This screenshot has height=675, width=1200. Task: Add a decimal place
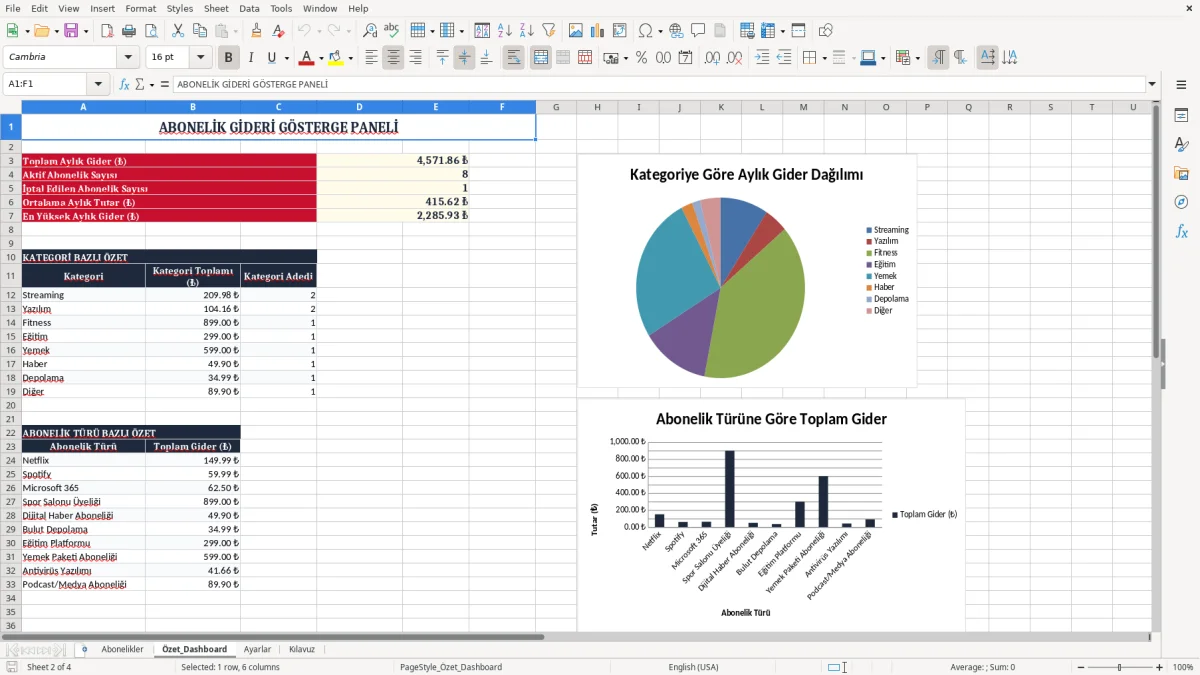coord(713,58)
